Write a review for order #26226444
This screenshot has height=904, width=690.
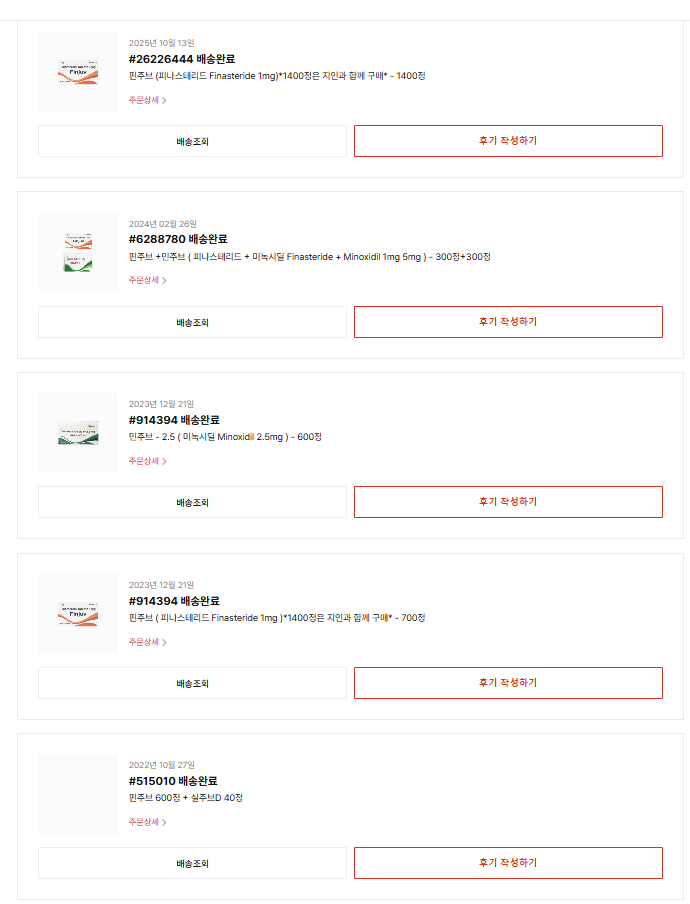[x=508, y=141]
